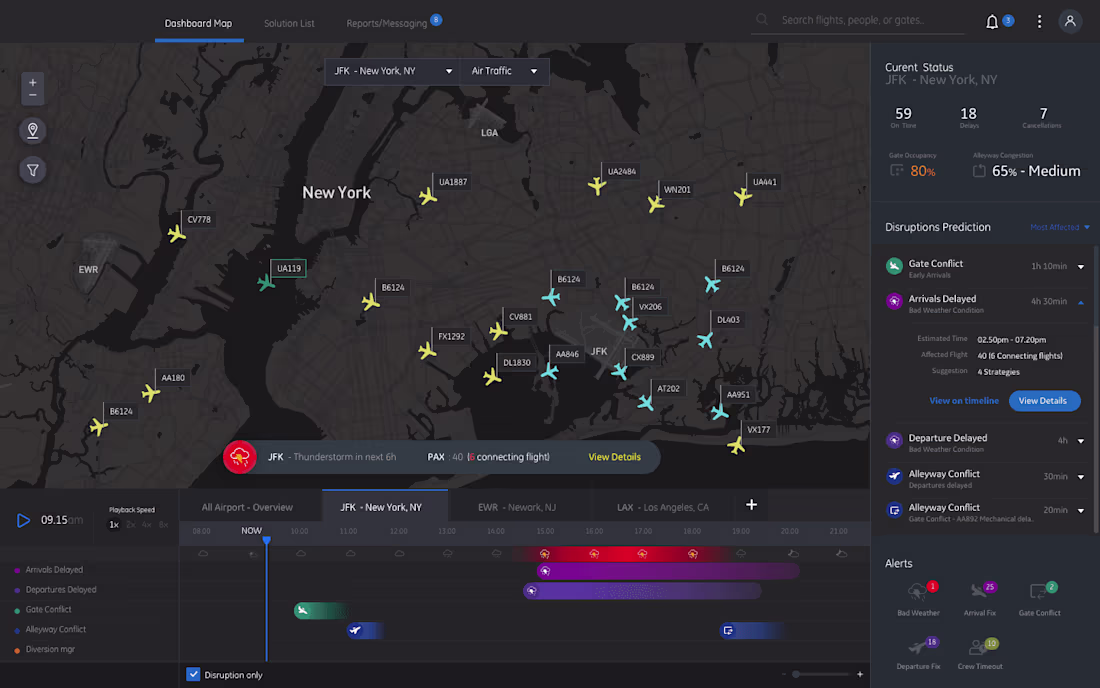Viewport: 1100px width, 688px height.
Task: Click the 4 Strategies suggestion text
Action: [x=998, y=372]
